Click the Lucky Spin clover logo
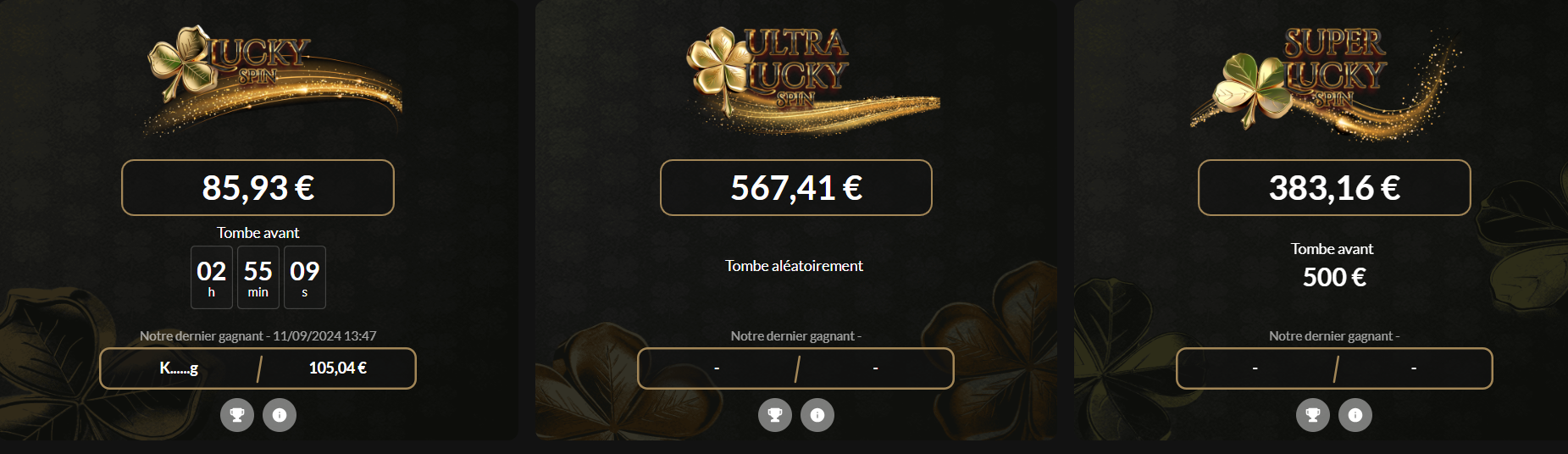The height and width of the screenshot is (454, 1568). [x=273, y=80]
